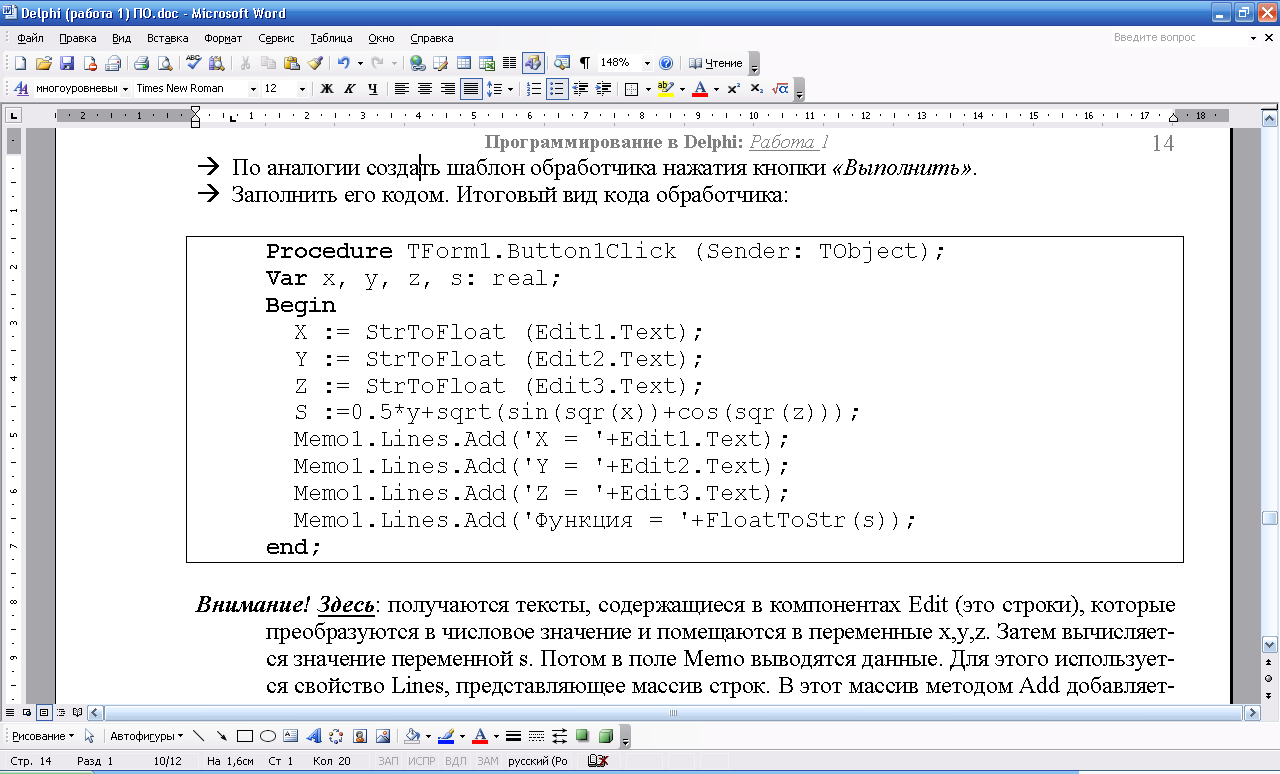The width and height of the screenshot is (1280, 774).
Task: Undo the last action
Action: coord(343,63)
